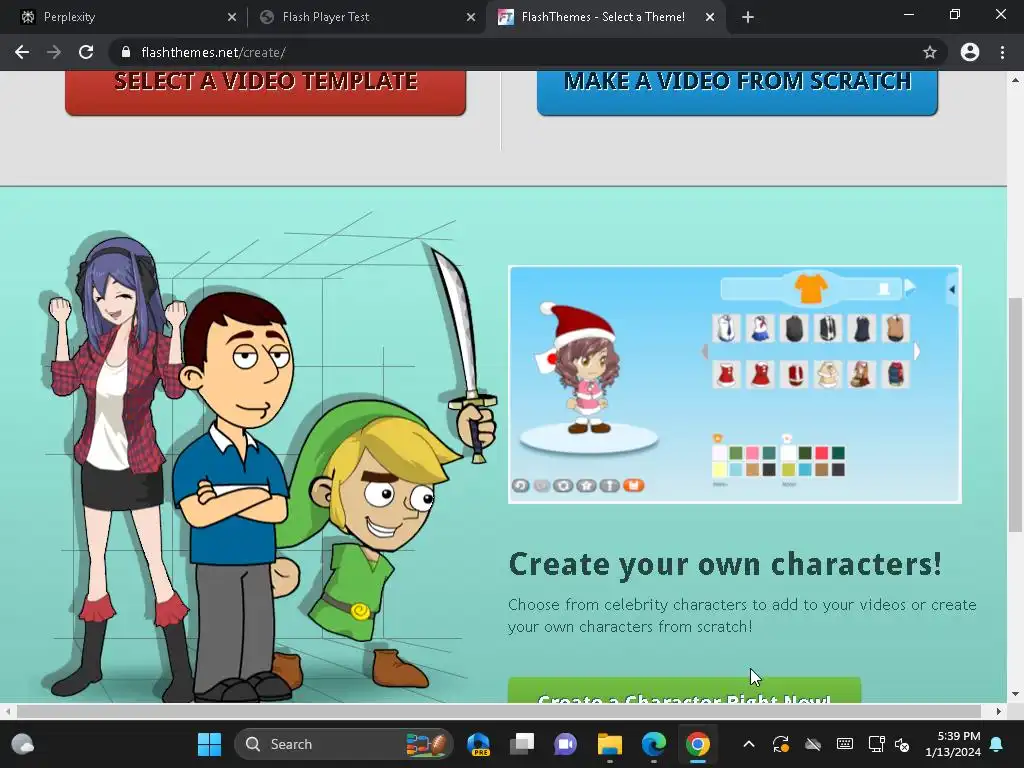The image size is (1024, 768).
Task: Open File Explorer from the taskbar
Action: click(x=610, y=744)
